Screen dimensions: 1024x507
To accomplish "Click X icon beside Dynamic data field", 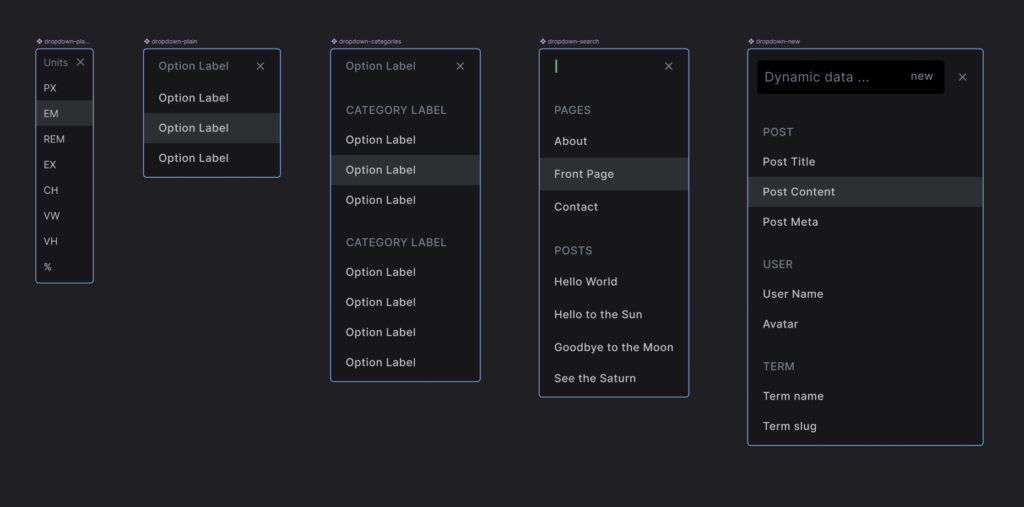I will click(x=962, y=77).
